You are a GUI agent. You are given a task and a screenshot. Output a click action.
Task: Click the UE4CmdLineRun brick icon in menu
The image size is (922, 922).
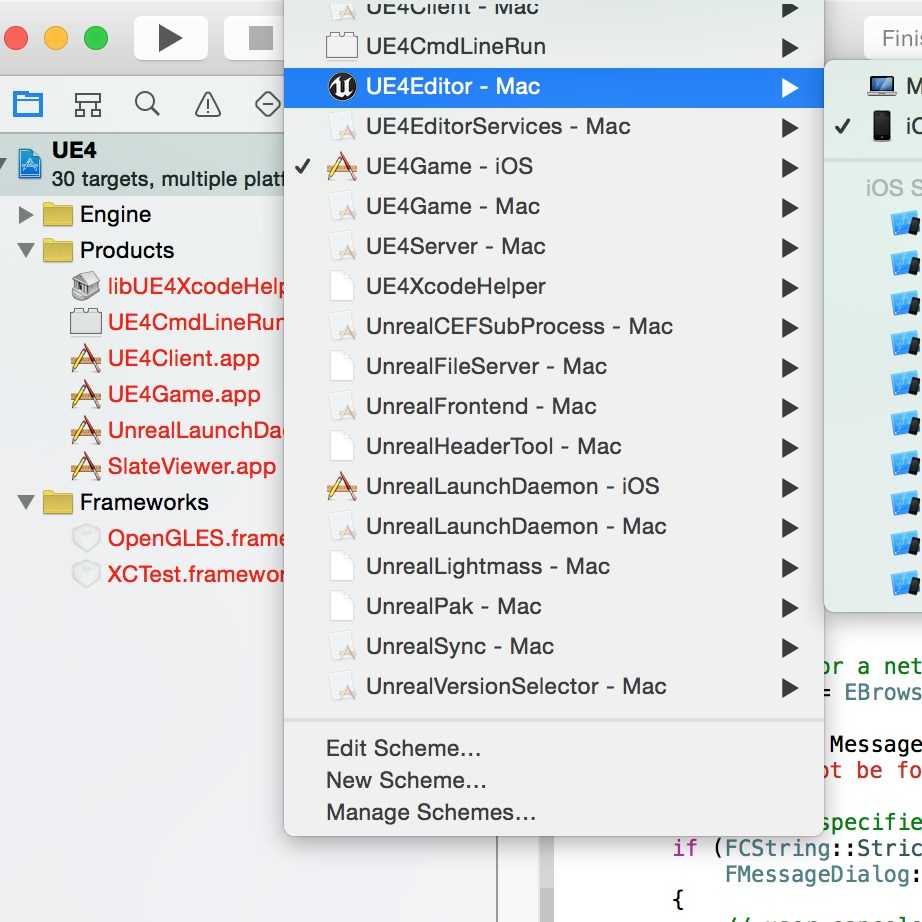pos(342,45)
